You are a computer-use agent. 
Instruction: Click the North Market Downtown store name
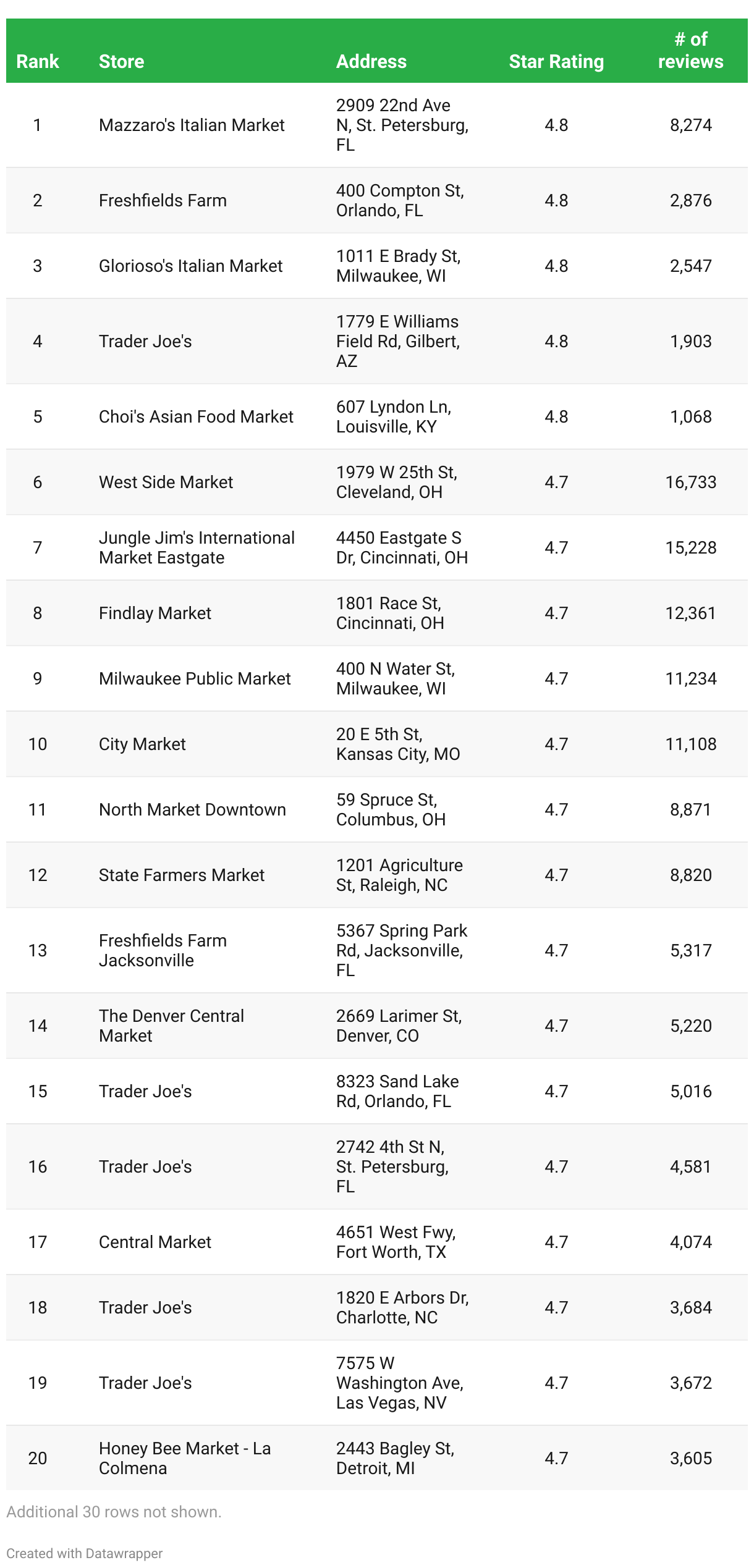[192, 809]
